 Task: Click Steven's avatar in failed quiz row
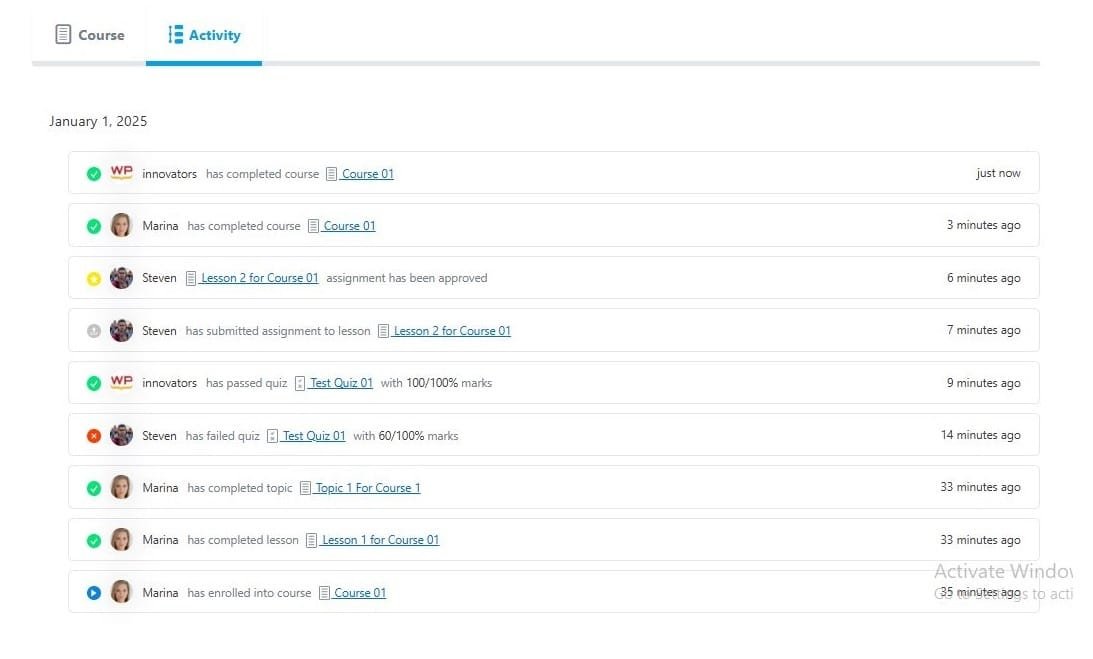tap(121, 434)
